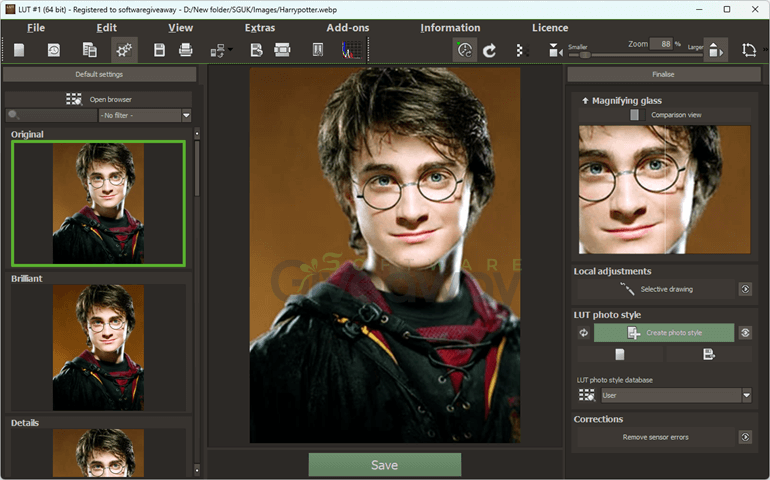This screenshot has height=480, width=770.
Task: Expand the Selective drawing options arrow
Action: coord(745,289)
